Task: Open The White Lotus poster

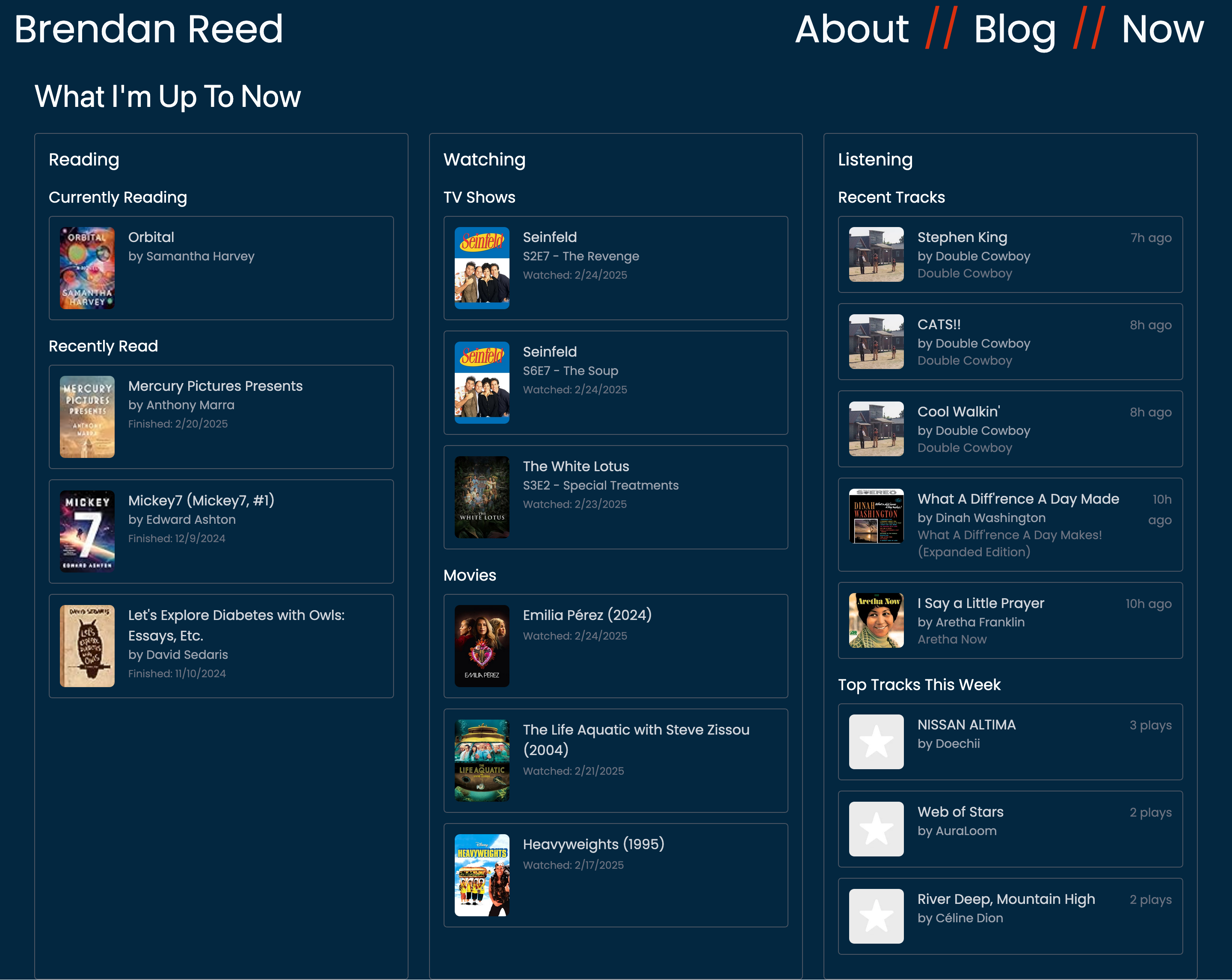Action: pos(482,497)
